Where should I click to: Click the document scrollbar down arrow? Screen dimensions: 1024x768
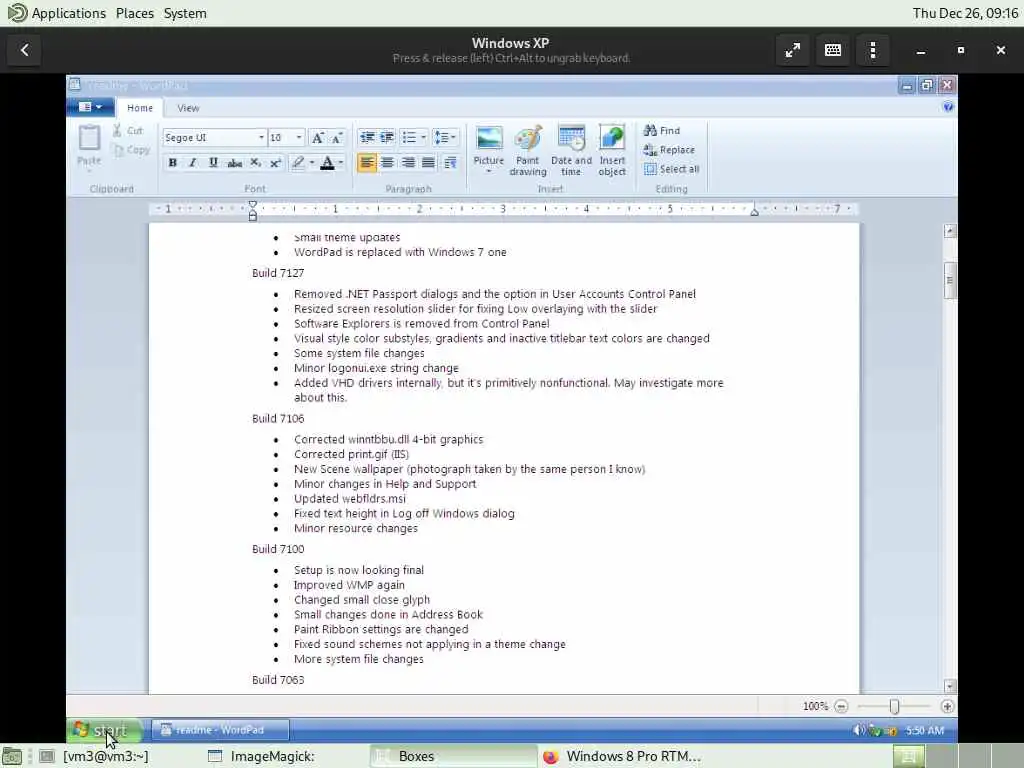[950, 686]
